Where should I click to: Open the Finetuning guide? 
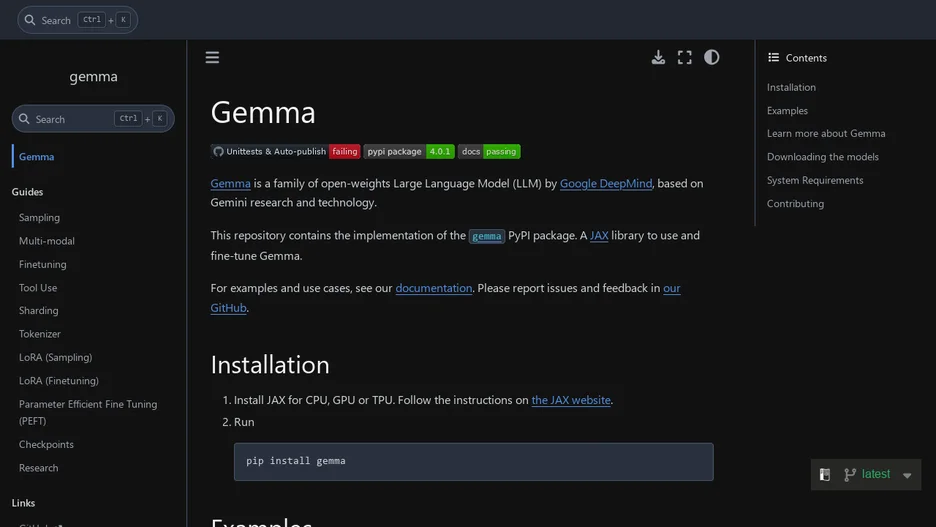(x=42, y=264)
